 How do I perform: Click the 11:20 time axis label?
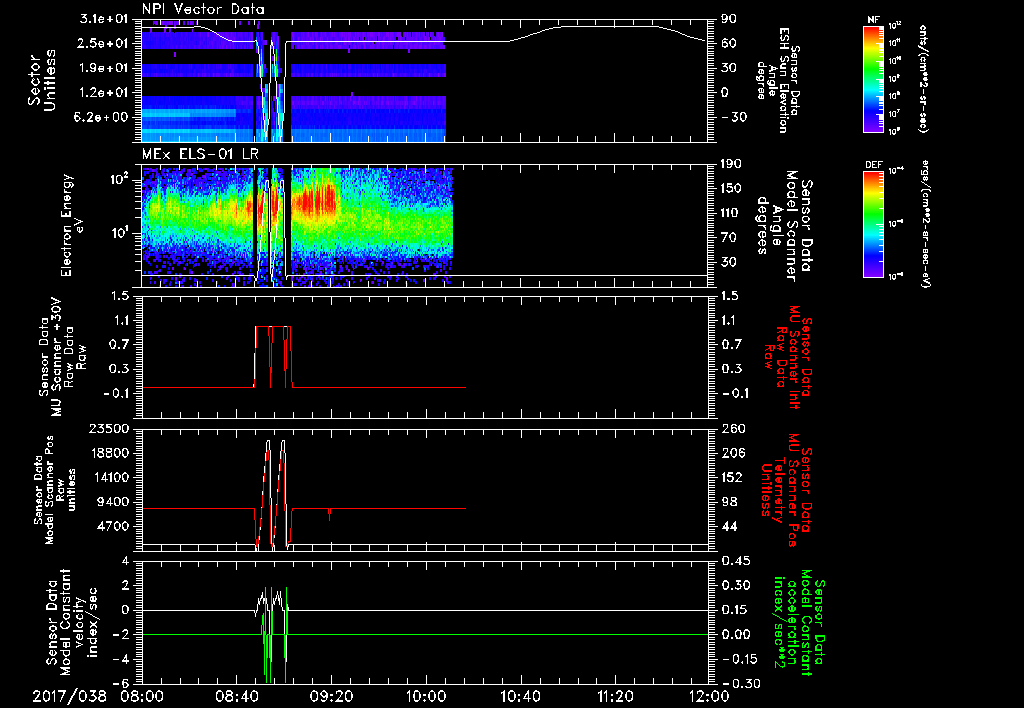(x=615, y=696)
